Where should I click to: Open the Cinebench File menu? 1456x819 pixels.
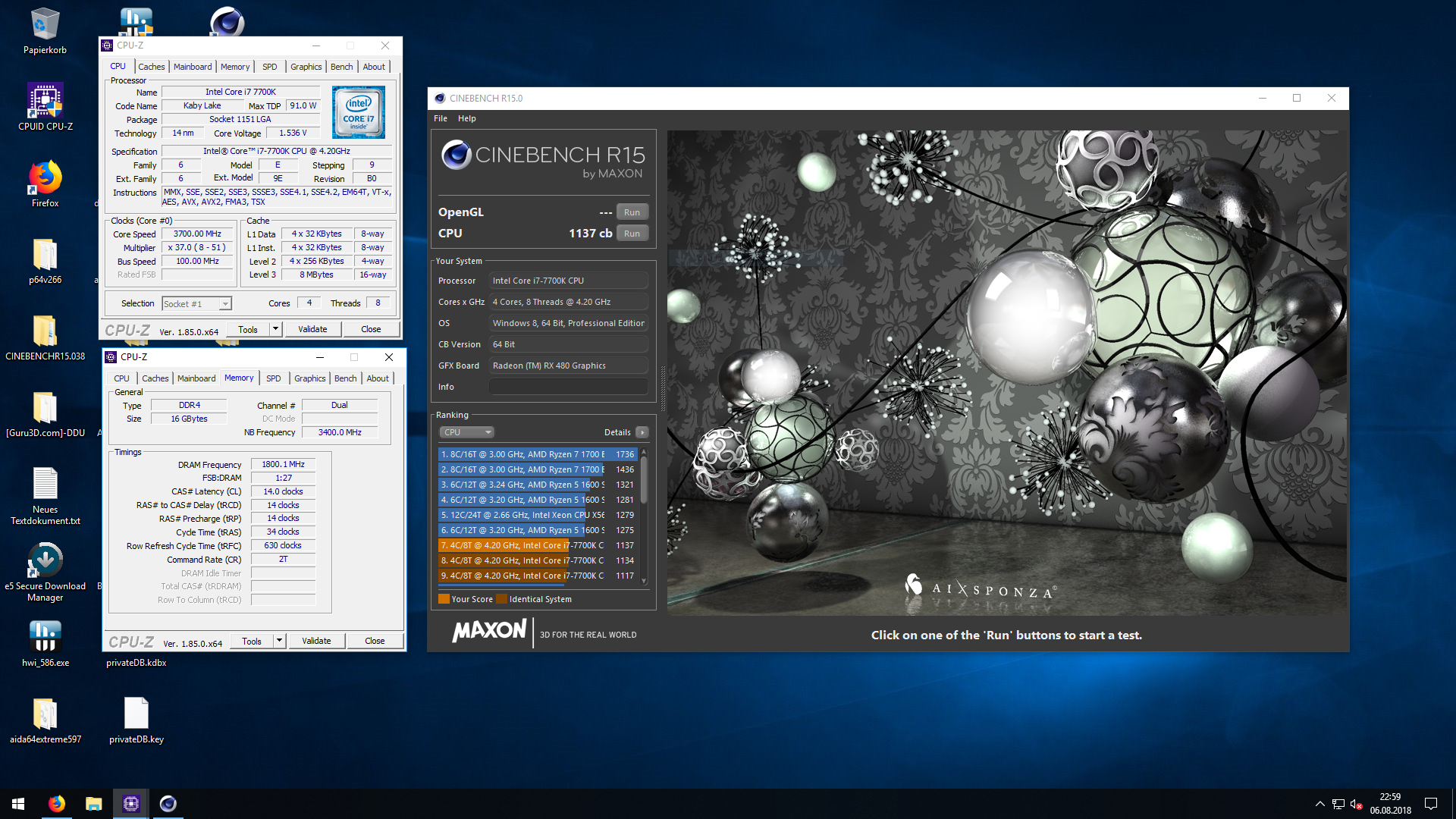coord(441,118)
